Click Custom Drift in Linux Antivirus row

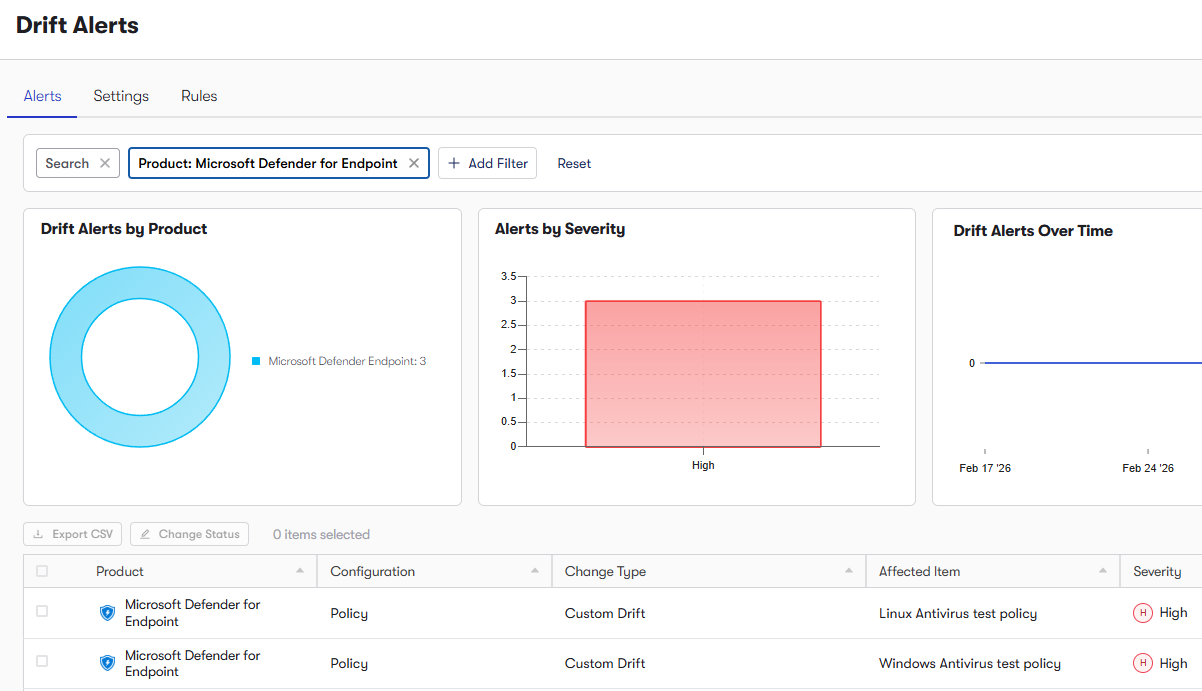(x=605, y=613)
